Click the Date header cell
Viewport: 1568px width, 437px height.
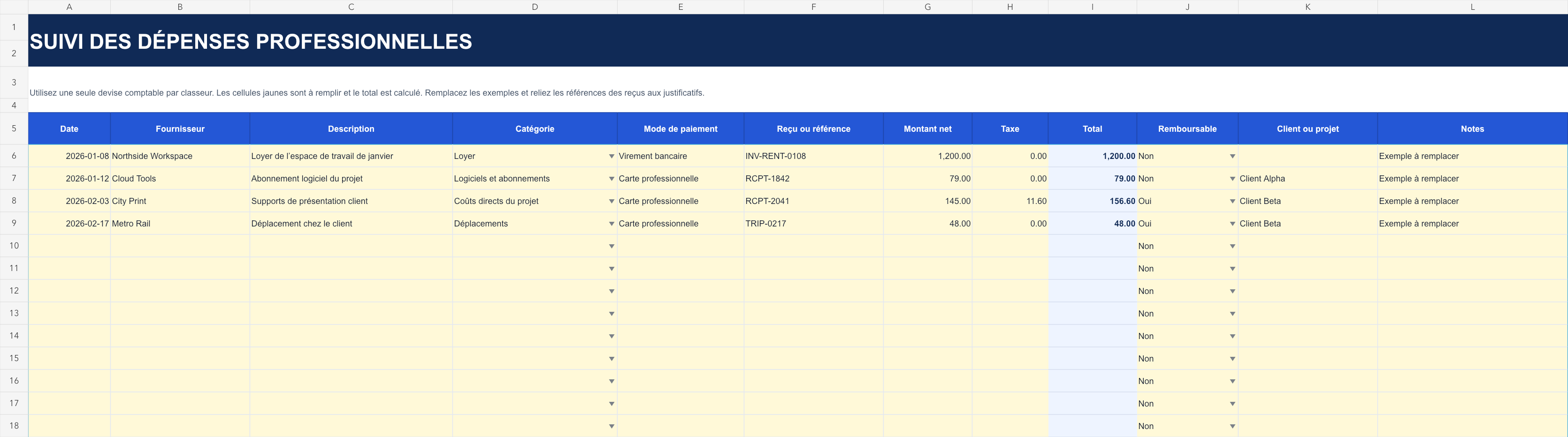pos(69,128)
